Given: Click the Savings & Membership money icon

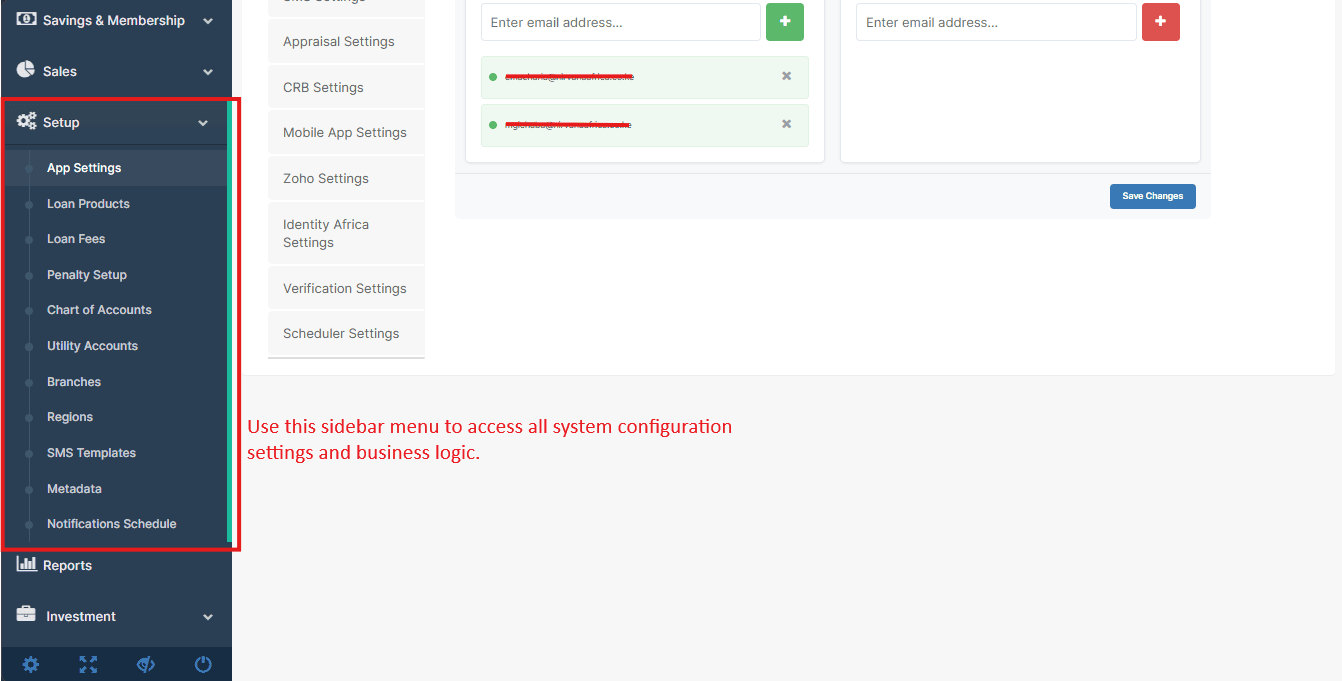Looking at the screenshot, I should tap(27, 19).
